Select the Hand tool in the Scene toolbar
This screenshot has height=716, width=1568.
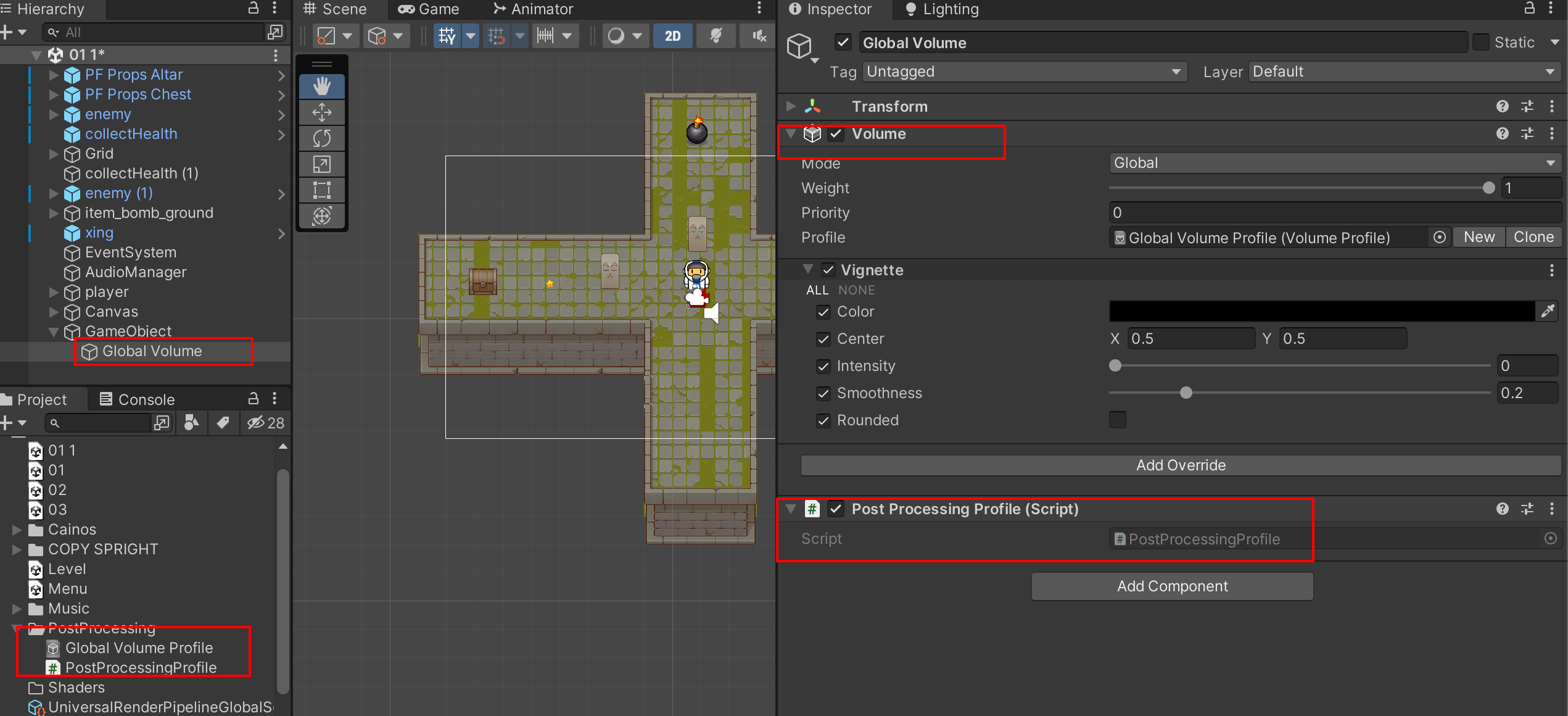[x=321, y=86]
